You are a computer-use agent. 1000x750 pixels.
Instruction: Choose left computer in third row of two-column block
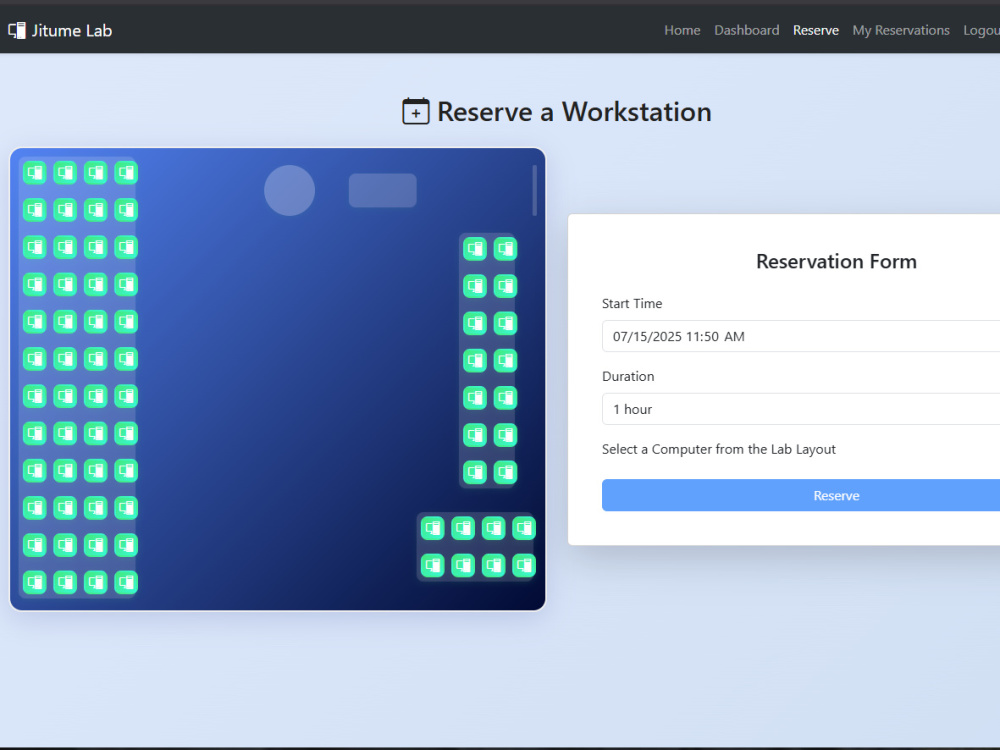[x=474, y=323]
